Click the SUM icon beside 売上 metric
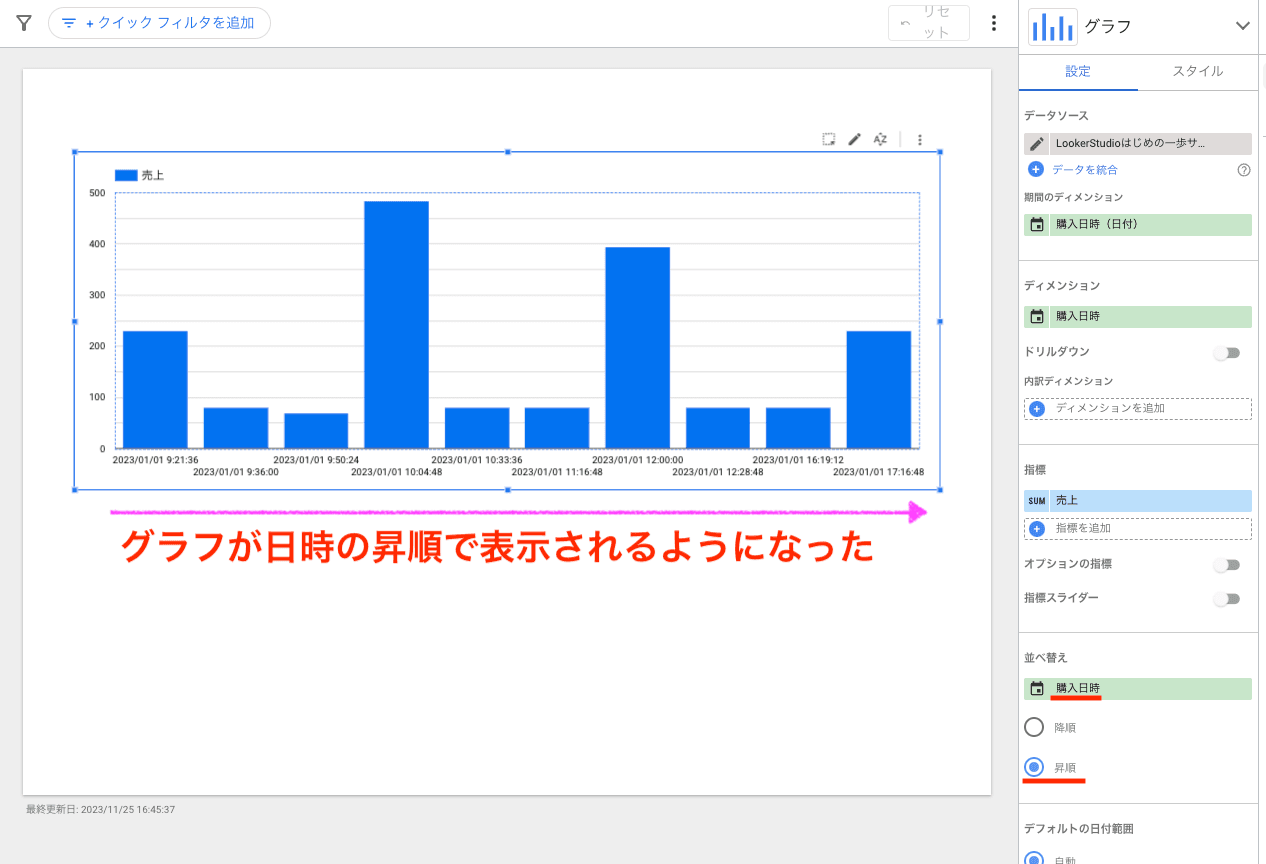The image size is (1266, 864). coord(1037,500)
